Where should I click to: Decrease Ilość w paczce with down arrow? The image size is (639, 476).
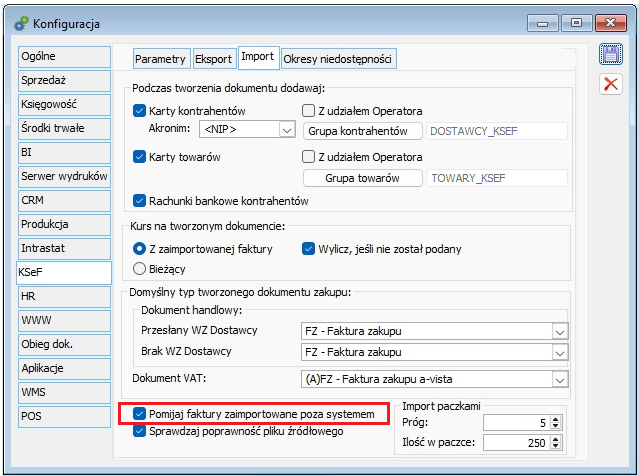[x=555, y=446]
